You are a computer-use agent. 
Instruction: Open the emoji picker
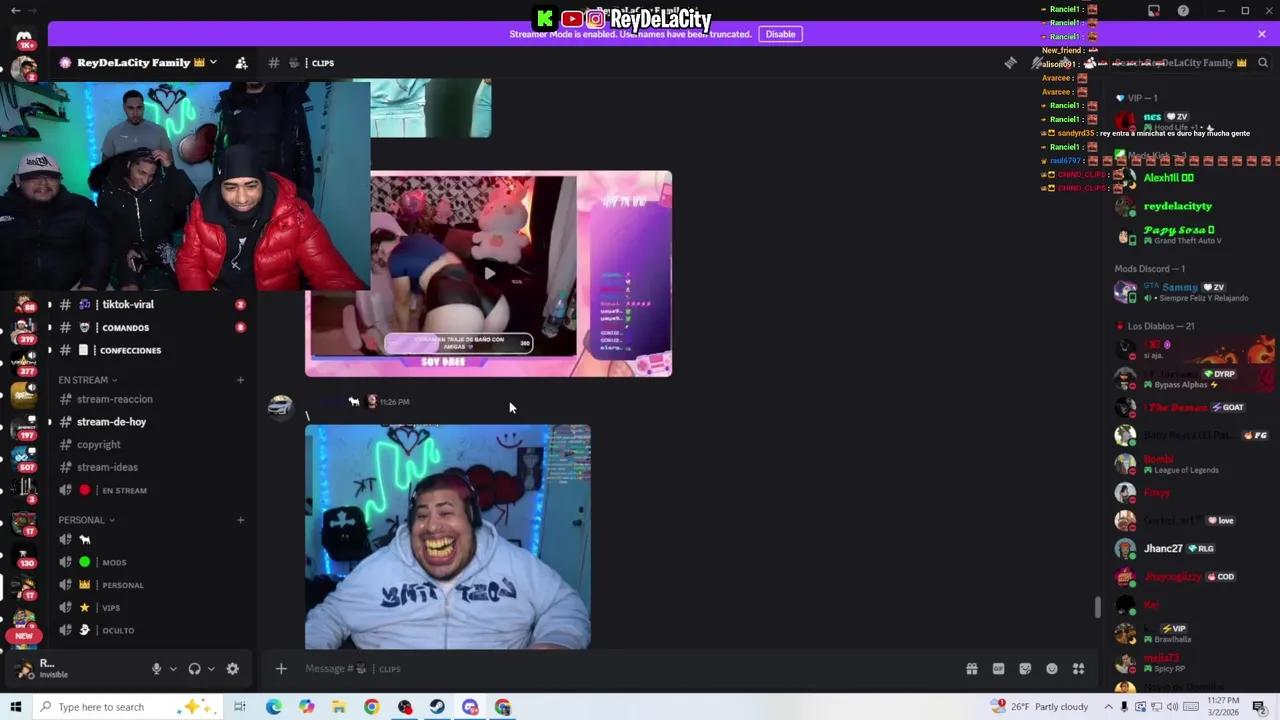[1052, 668]
